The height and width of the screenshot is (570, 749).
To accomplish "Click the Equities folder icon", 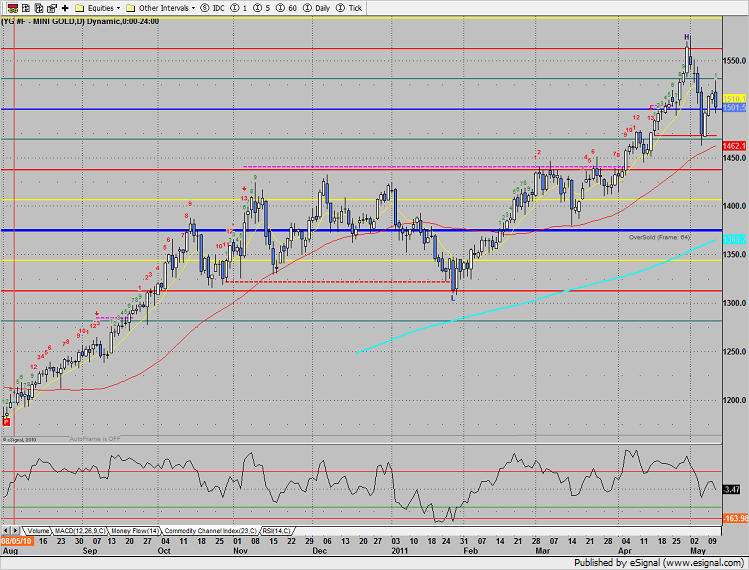I will (x=80, y=8).
